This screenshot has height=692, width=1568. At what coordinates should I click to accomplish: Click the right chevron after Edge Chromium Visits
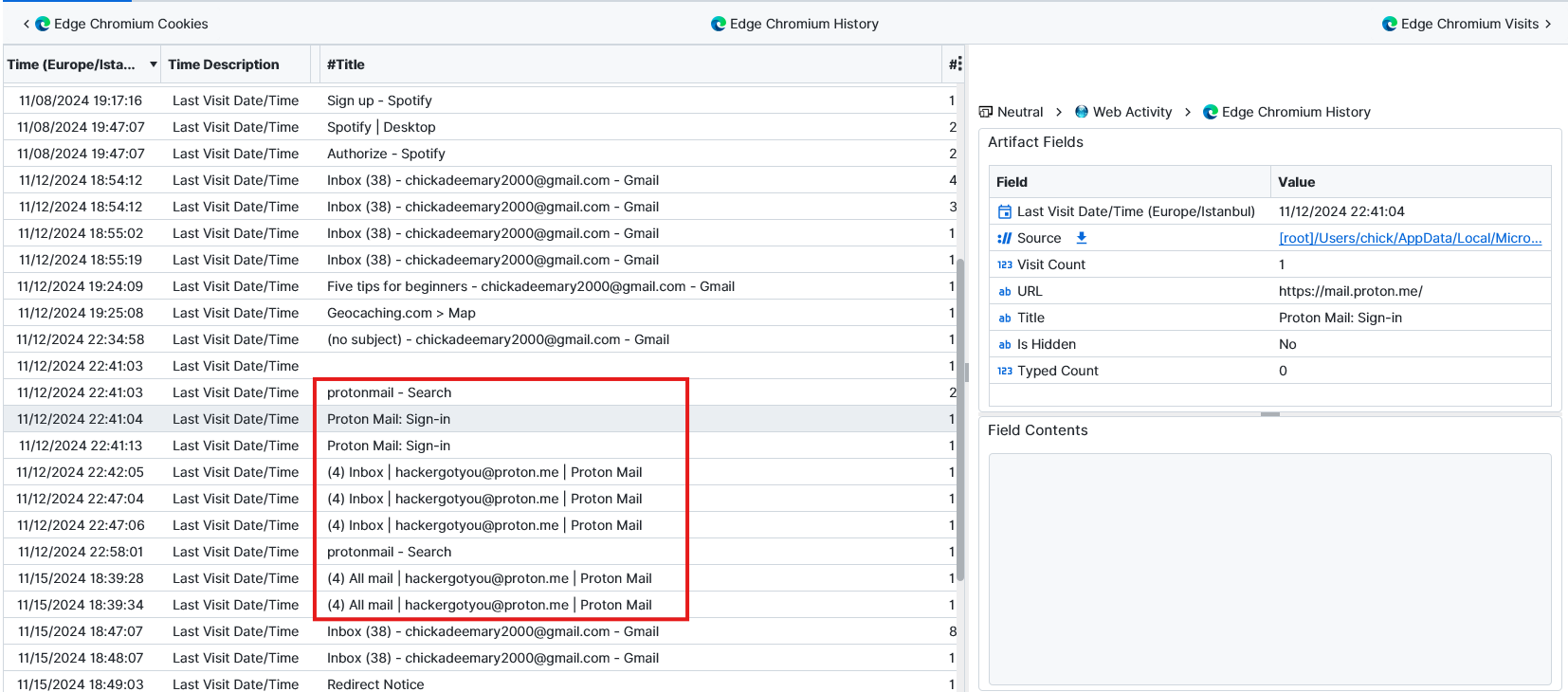click(x=1548, y=24)
